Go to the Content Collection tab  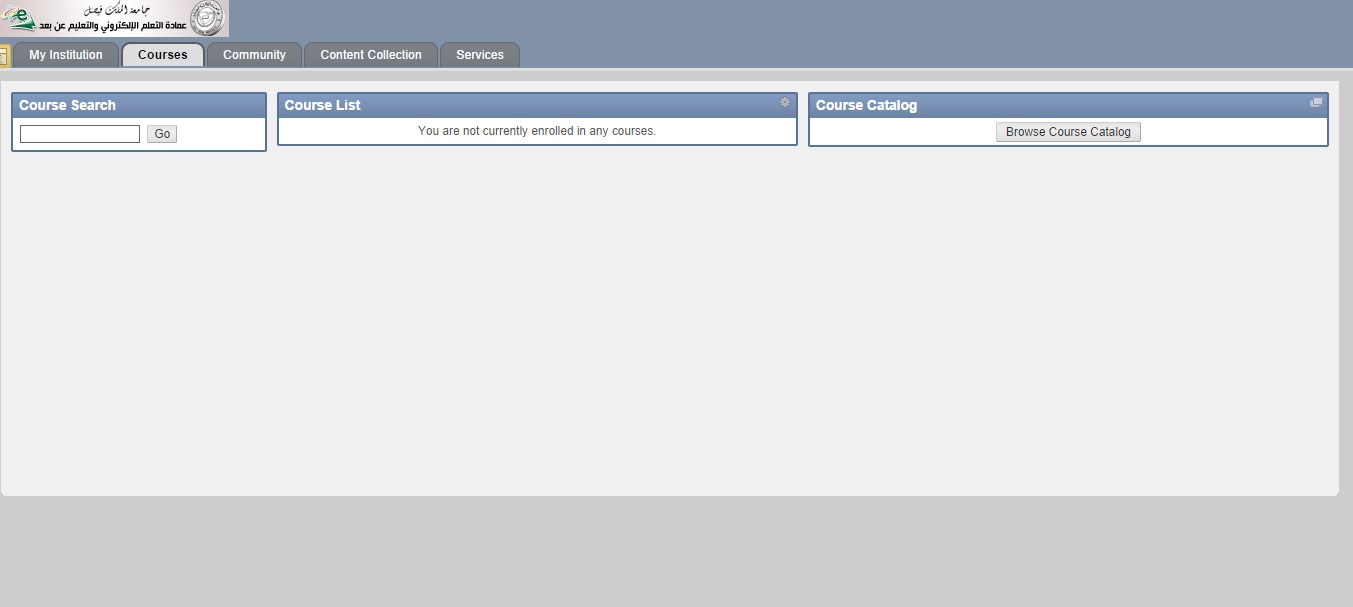click(x=371, y=55)
